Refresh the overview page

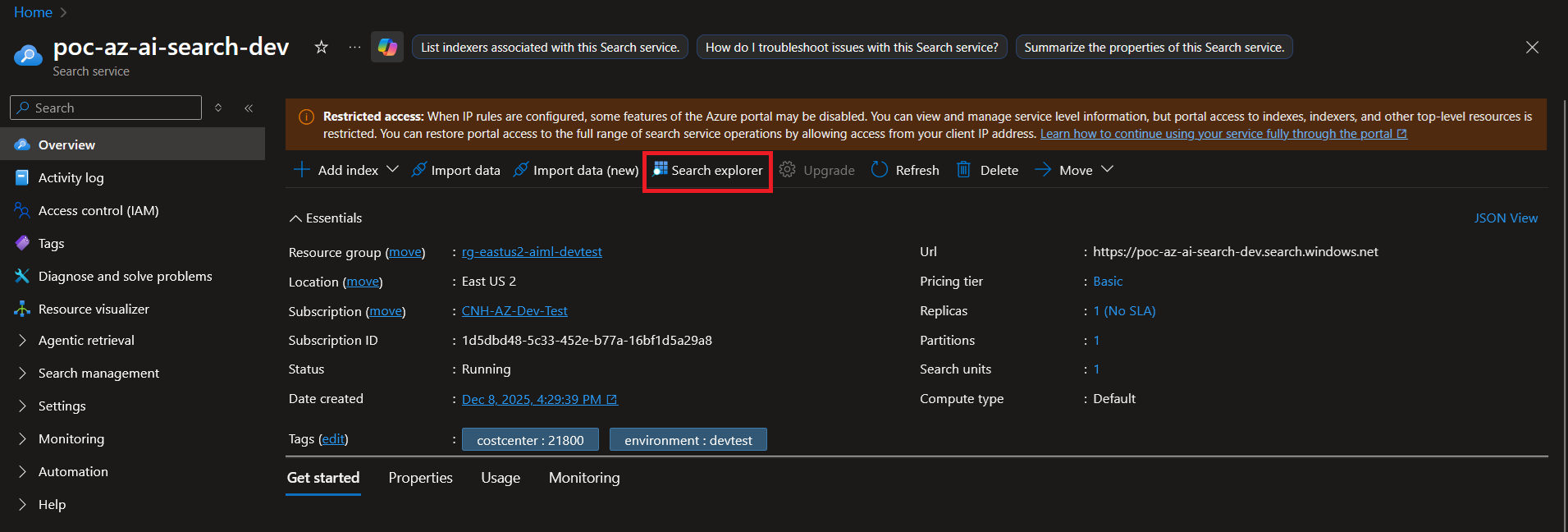tap(905, 170)
